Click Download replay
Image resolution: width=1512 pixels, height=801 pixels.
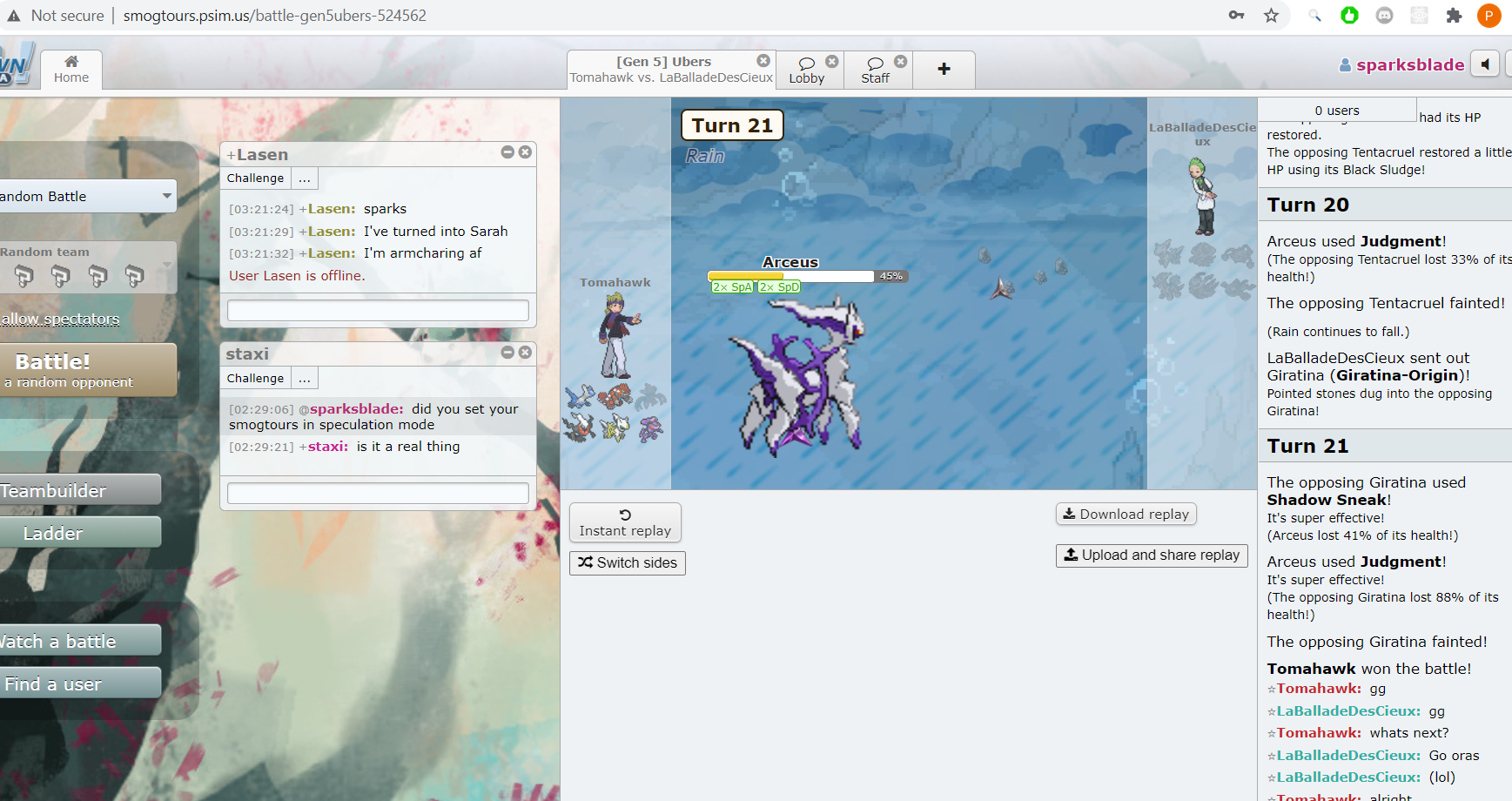pos(1126,514)
